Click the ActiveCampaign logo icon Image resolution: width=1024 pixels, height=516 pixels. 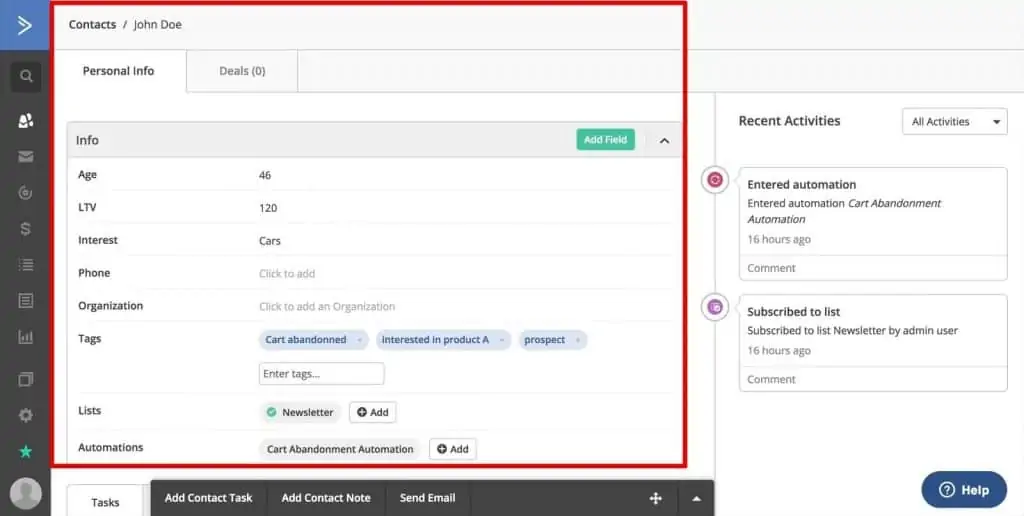tap(24, 25)
